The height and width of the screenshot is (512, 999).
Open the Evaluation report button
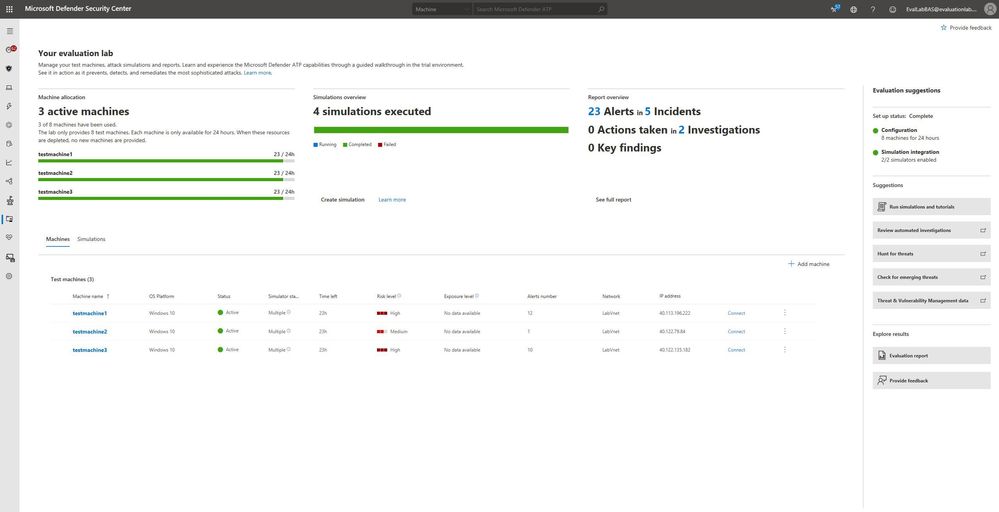pyautogui.click(x=931, y=355)
